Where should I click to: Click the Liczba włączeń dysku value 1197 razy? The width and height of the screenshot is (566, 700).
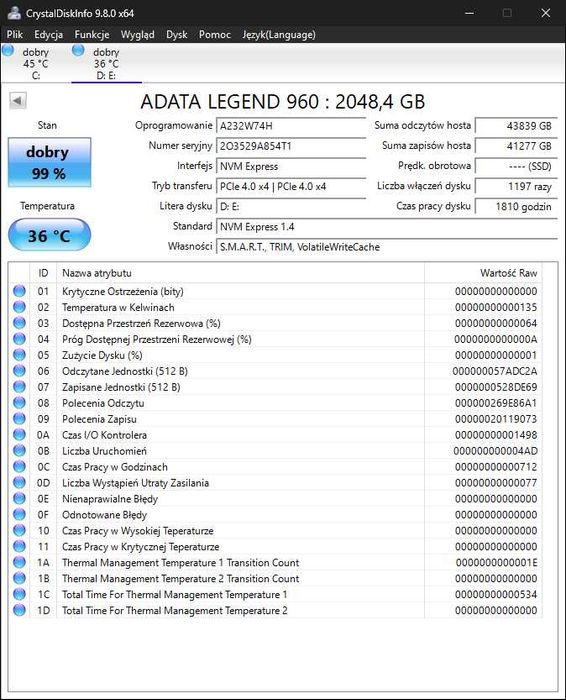pos(516,186)
